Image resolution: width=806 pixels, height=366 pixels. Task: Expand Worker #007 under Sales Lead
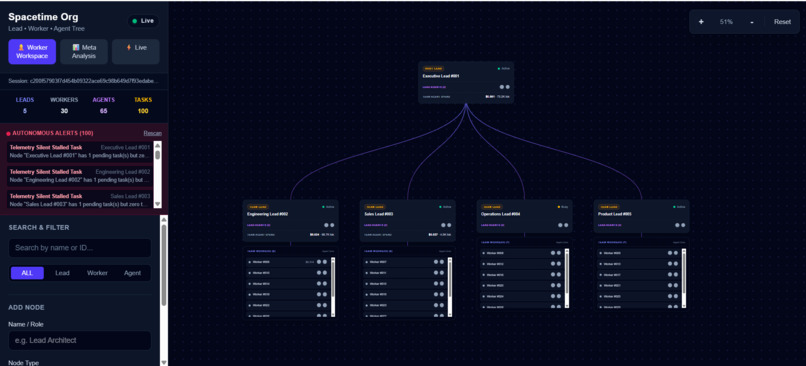click(404, 262)
